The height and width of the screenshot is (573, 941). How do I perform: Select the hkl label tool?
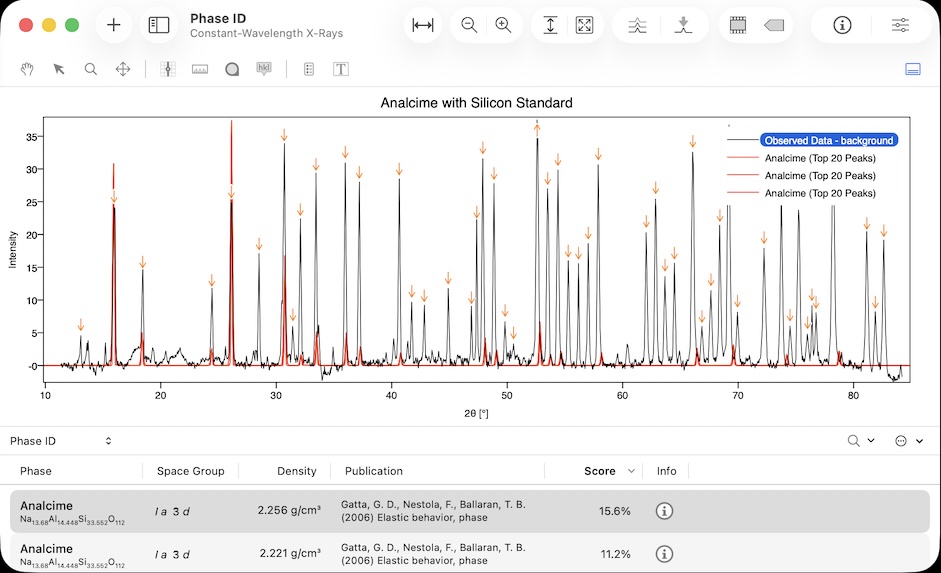click(264, 69)
